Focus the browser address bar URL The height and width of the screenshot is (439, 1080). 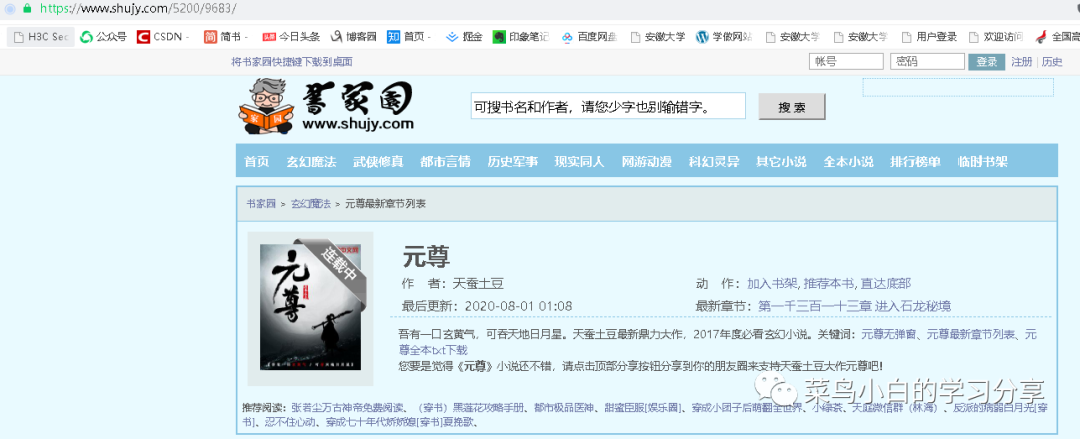click(x=138, y=9)
